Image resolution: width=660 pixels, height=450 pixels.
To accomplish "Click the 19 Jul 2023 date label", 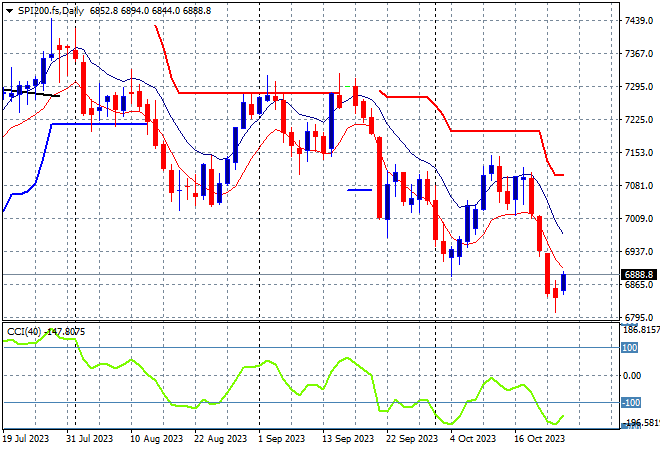I will click(26, 439).
